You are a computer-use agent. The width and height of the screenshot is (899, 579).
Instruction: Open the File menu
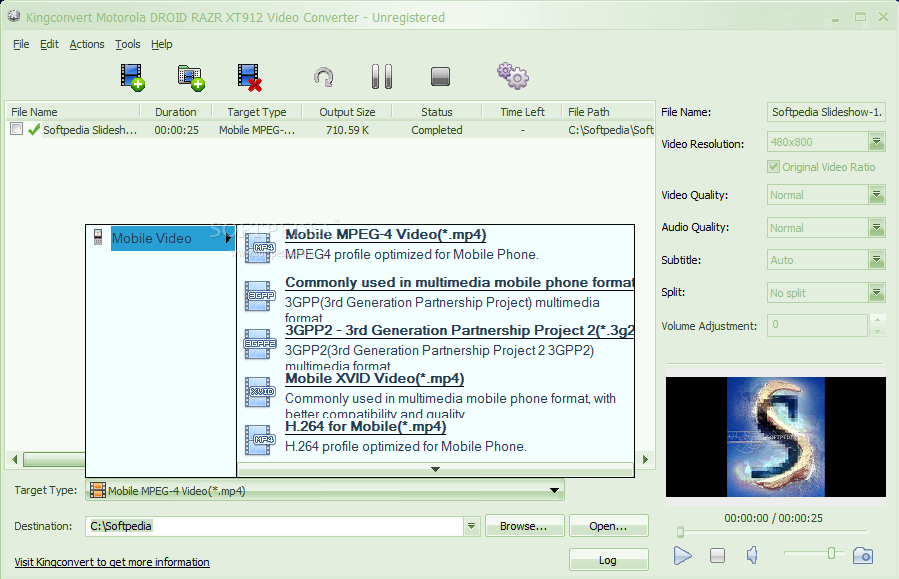pyautogui.click(x=21, y=44)
